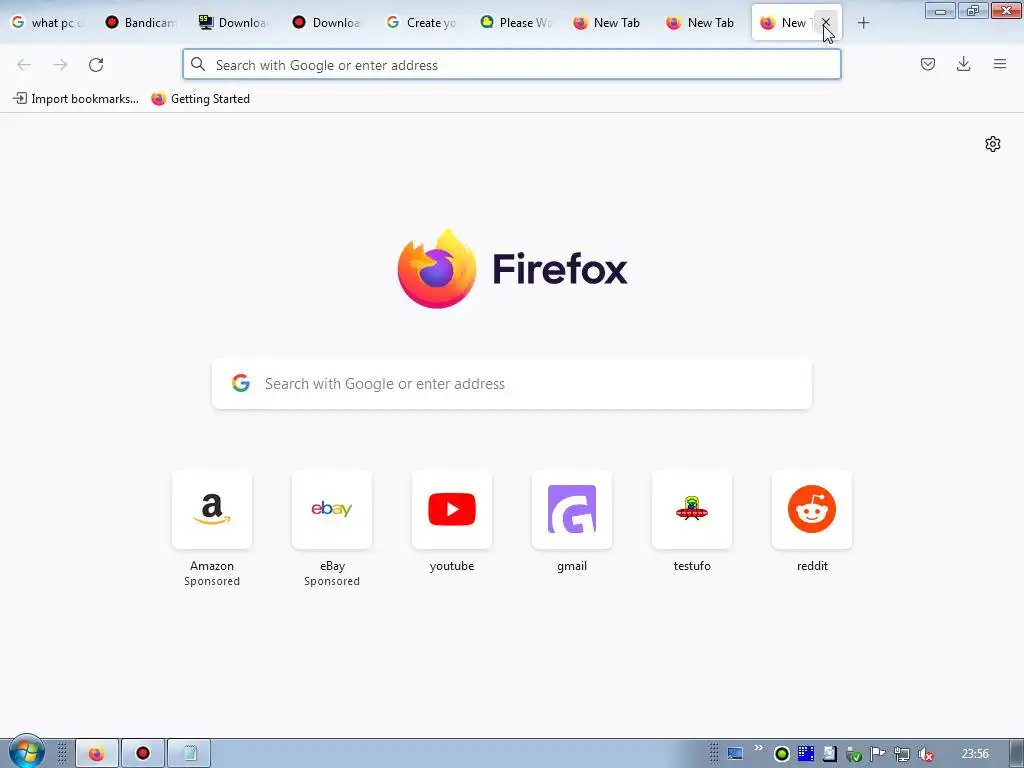Open network tray icon

902,755
